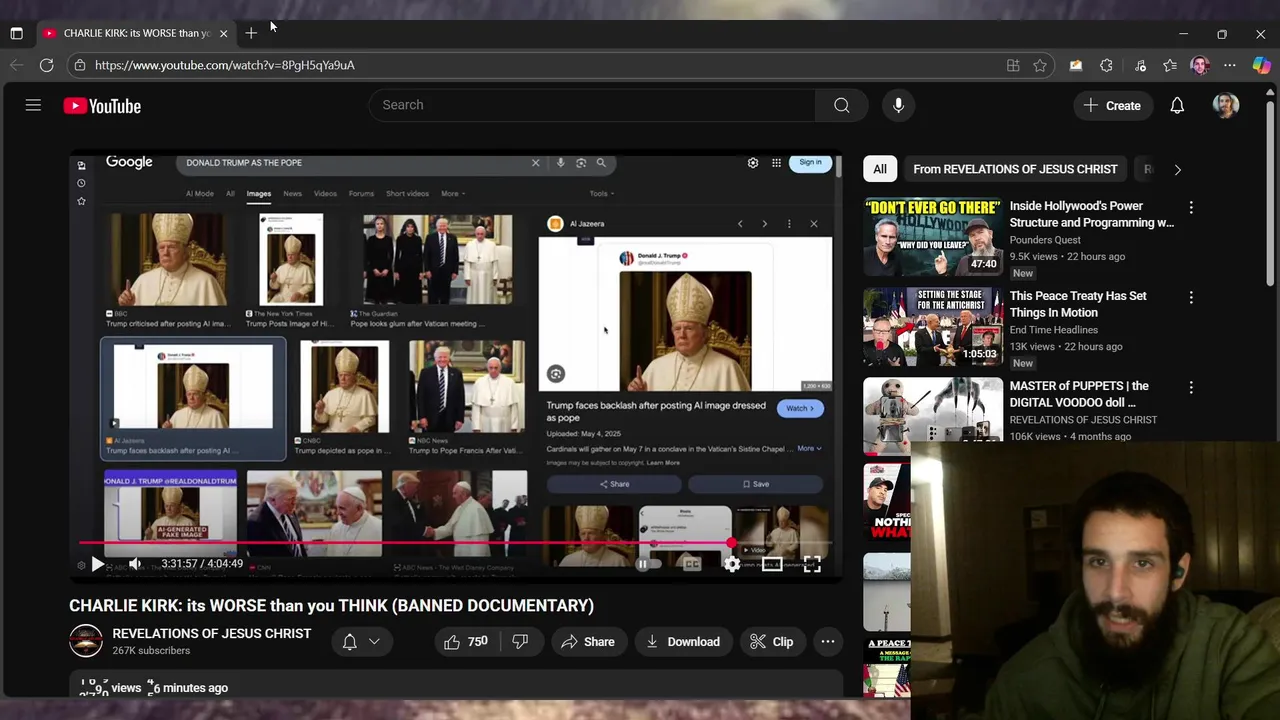Viewport: 1280px width, 720px height.
Task: View site information lock icon
Action: [x=80, y=65]
